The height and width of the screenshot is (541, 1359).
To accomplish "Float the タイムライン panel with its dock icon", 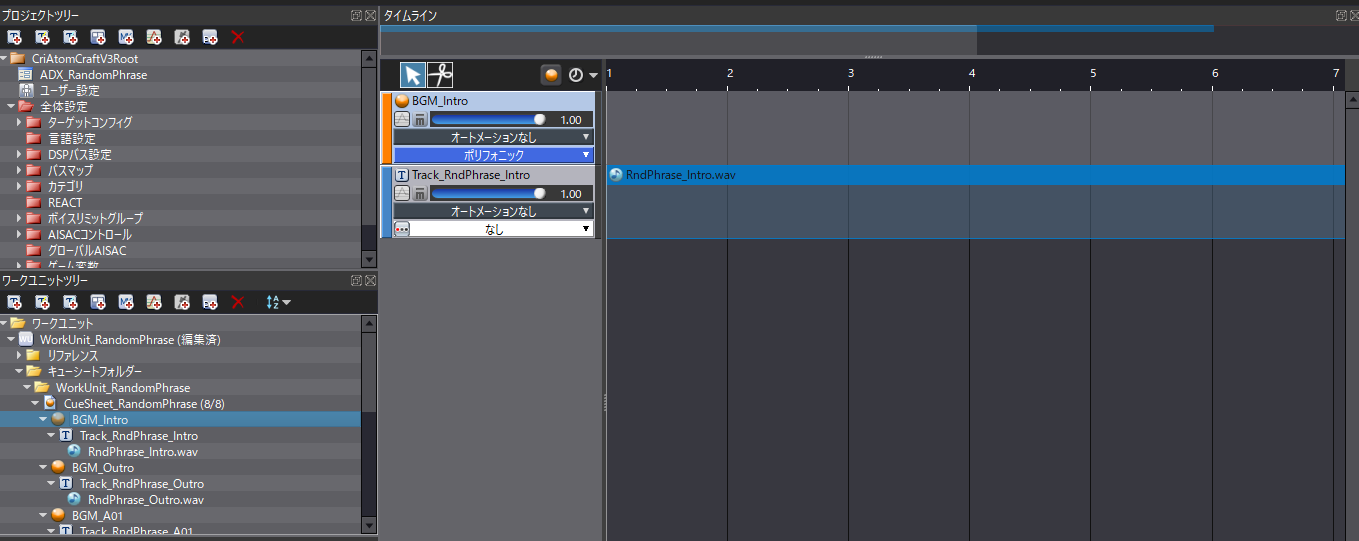I will [1341, 16].
